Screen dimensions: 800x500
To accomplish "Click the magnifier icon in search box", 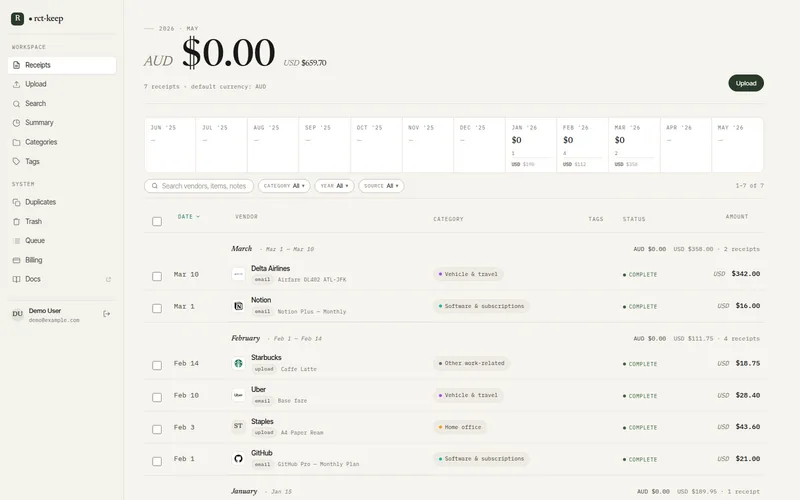I will (x=155, y=186).
